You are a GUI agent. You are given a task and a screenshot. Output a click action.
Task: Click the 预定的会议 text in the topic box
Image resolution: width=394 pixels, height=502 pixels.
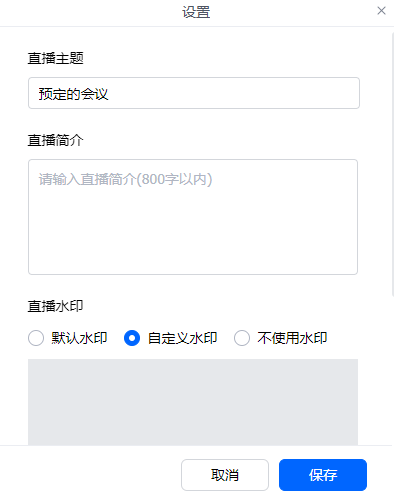[73, 94]
